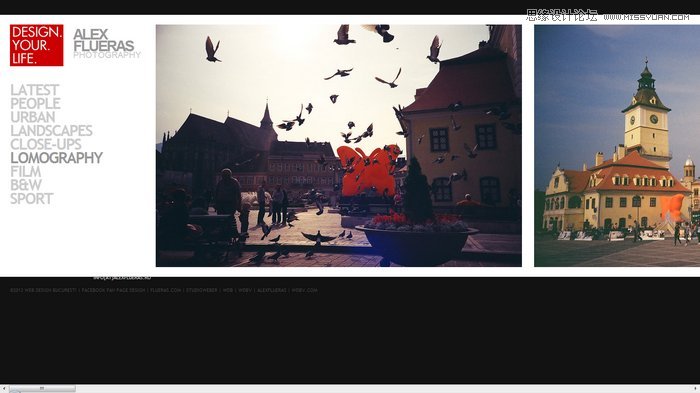Open the People gallery
The height and width of the screenshot is (393, 700).
point(35,104)
